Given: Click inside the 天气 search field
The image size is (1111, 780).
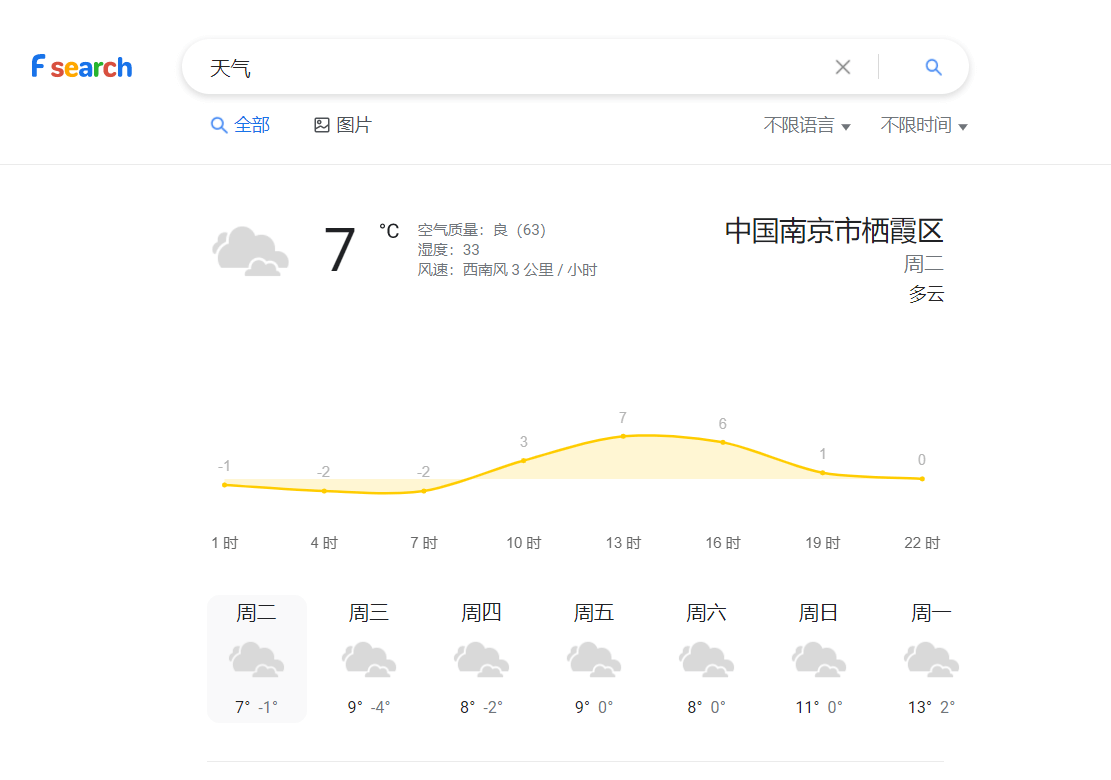Looking at the screenshot, I should tap(500, 68).
